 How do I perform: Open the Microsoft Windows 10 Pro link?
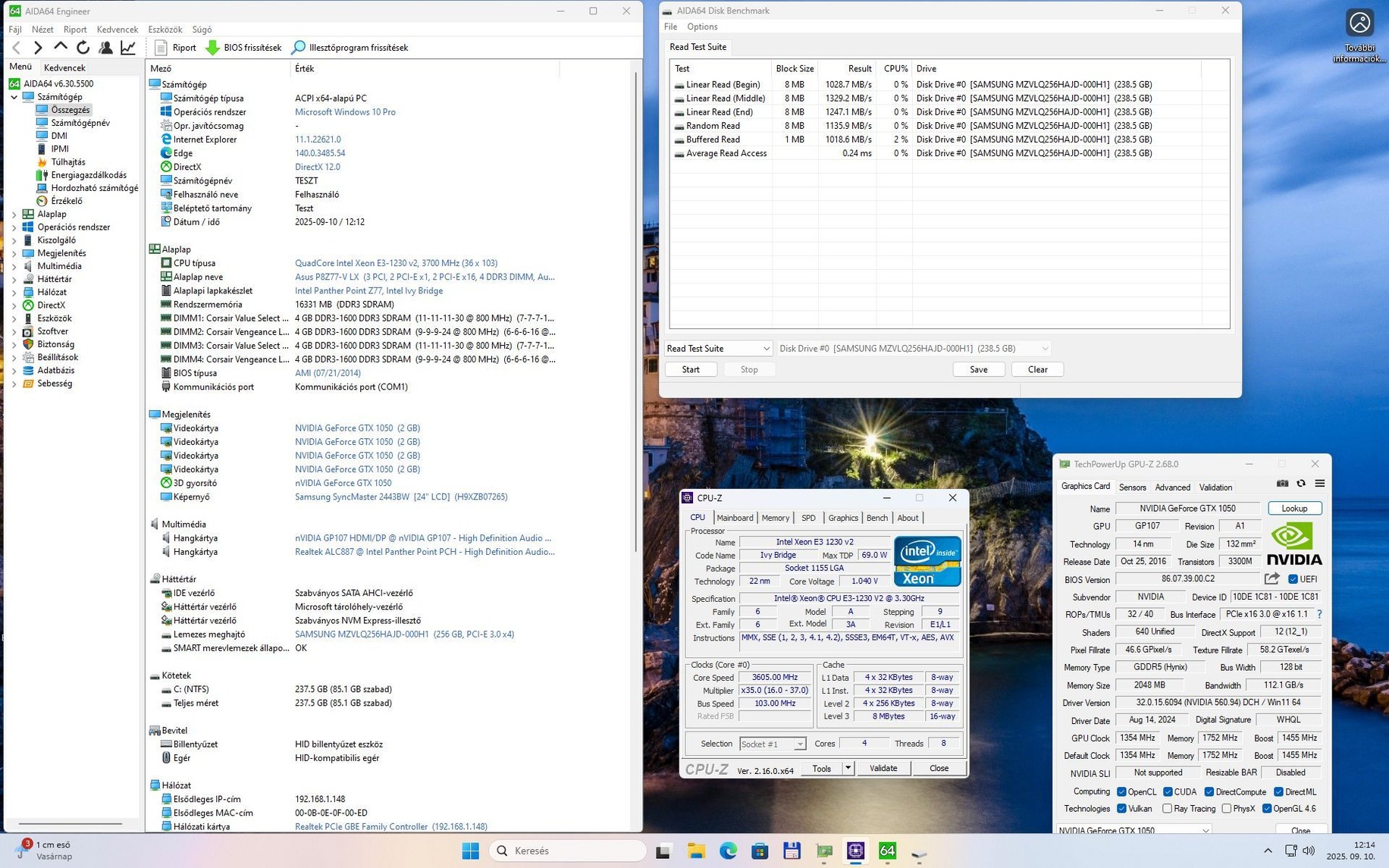345,112
